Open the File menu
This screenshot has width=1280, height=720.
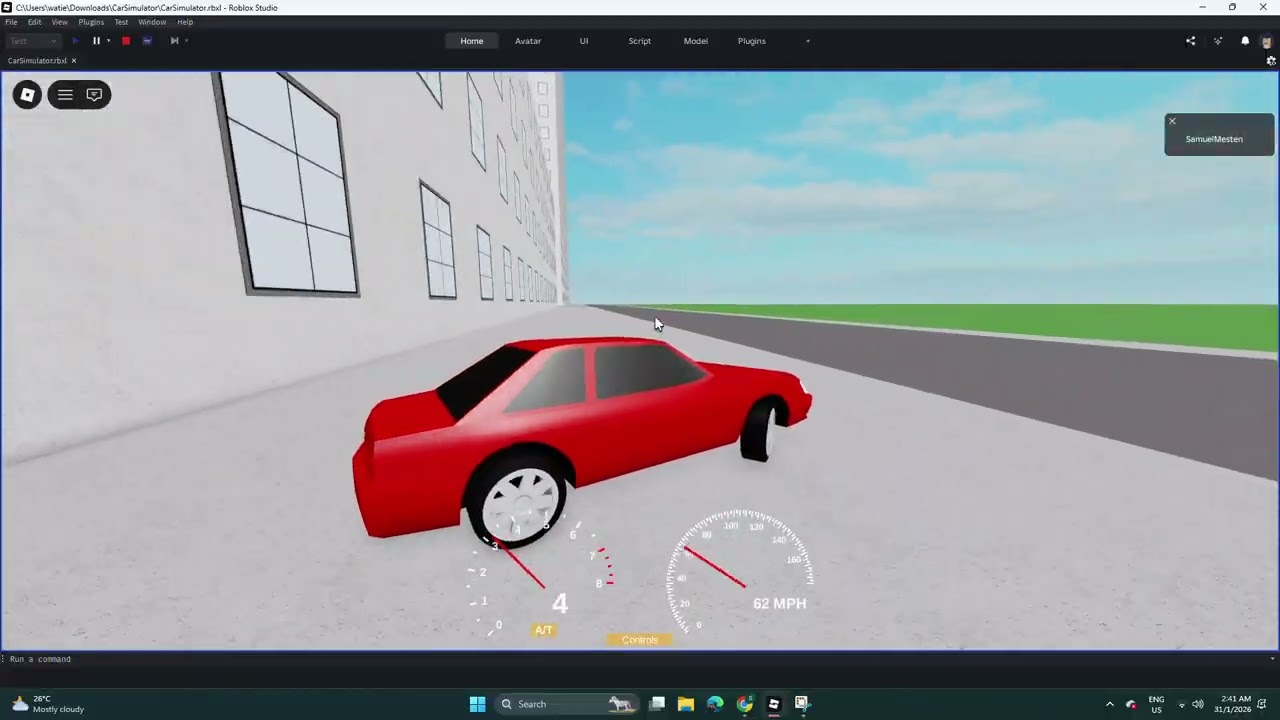(x=11, y=22)
